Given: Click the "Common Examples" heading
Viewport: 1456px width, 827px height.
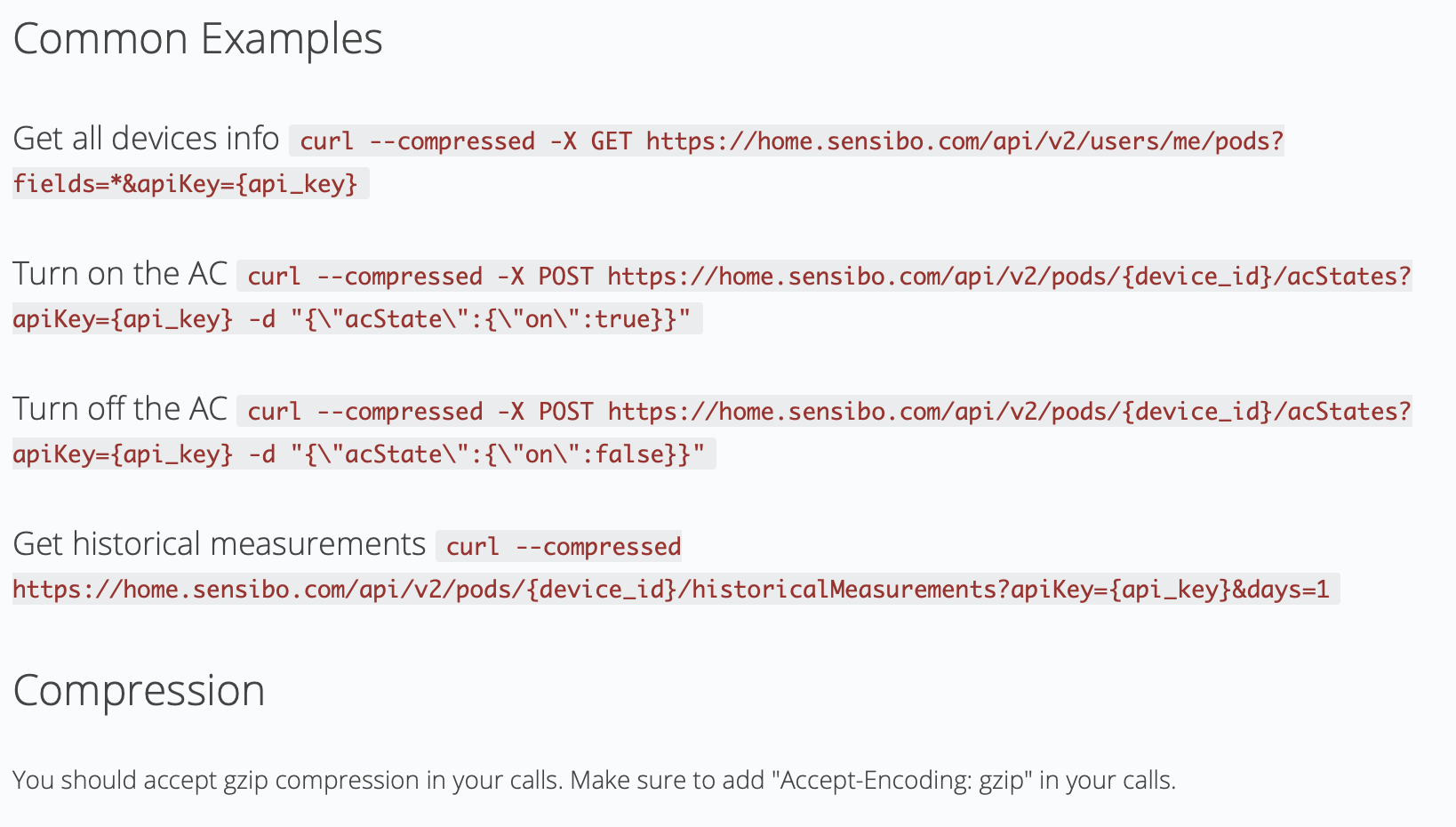Looking at the screenshot, I should 197,39.
